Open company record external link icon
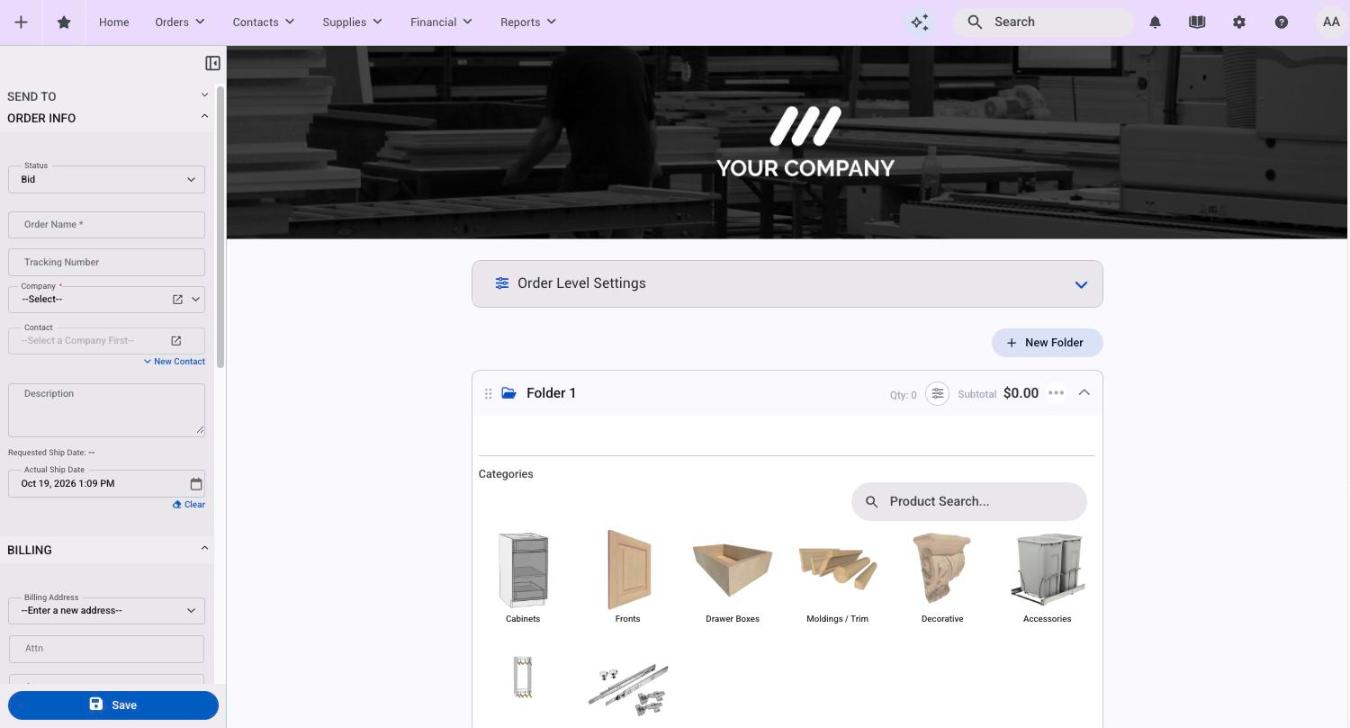This screenshot has height=728, width=1350. [178, 299]
